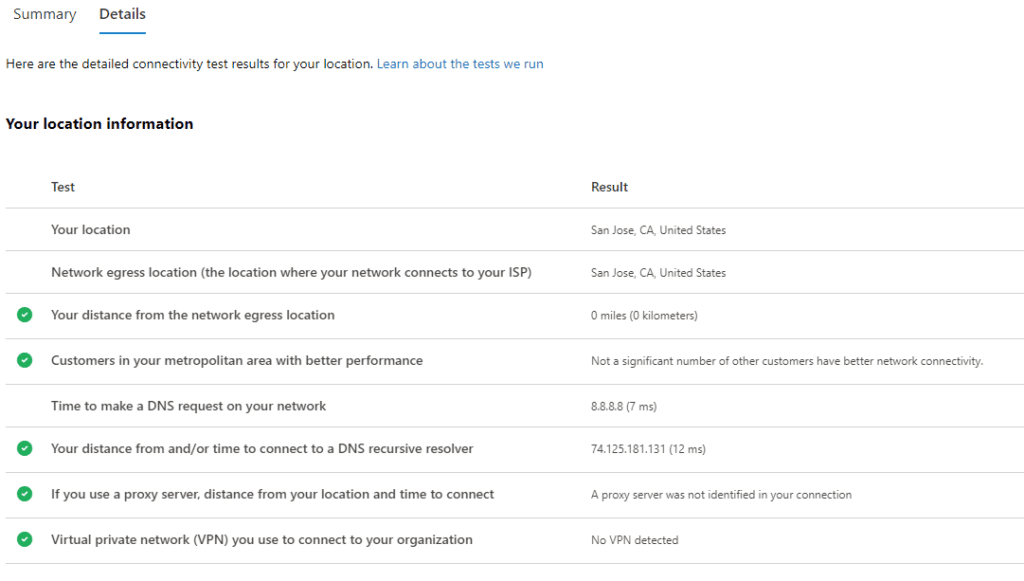1024x581 pixels.
Task: Select the Details tab
Action: (122, 15)
